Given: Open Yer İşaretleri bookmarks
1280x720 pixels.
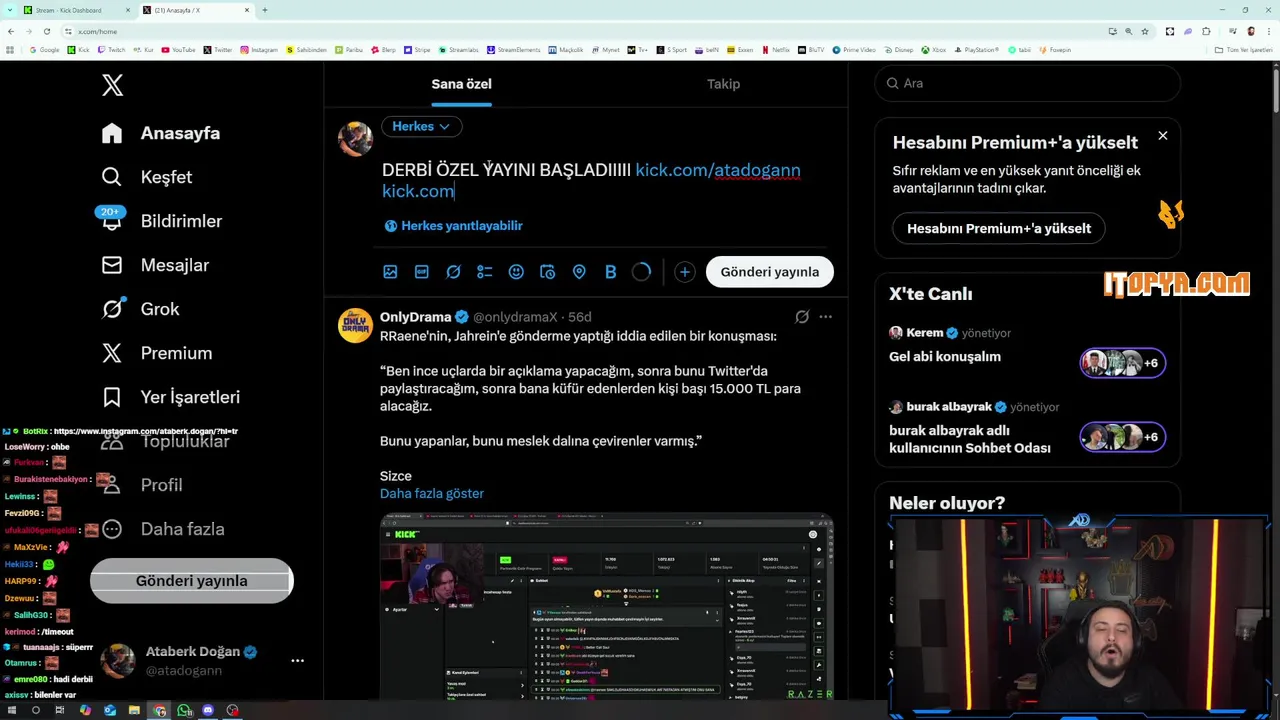Looking at the screenshot, I should 170,397.
